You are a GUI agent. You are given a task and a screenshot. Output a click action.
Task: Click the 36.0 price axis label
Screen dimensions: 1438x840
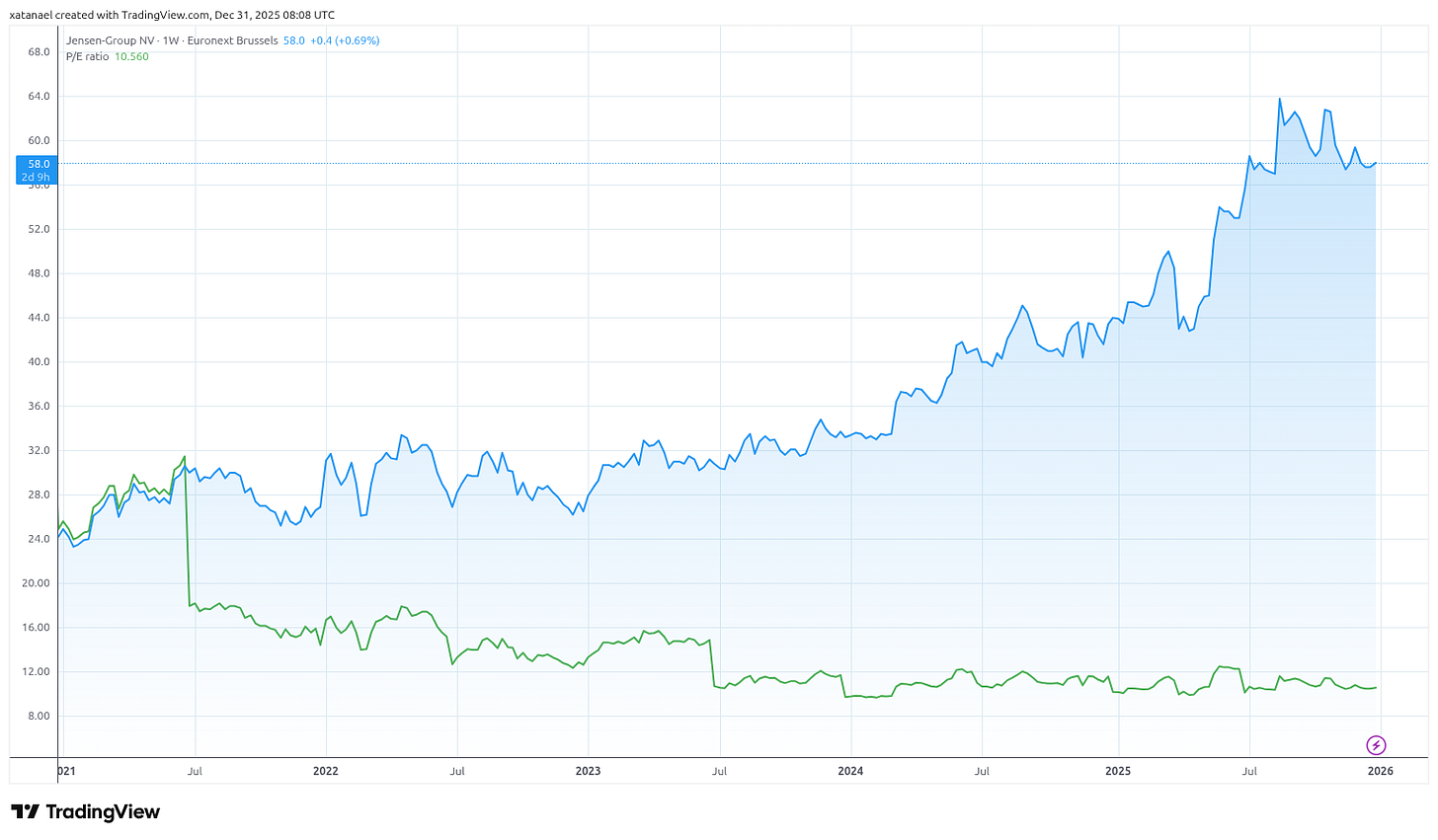39,407
